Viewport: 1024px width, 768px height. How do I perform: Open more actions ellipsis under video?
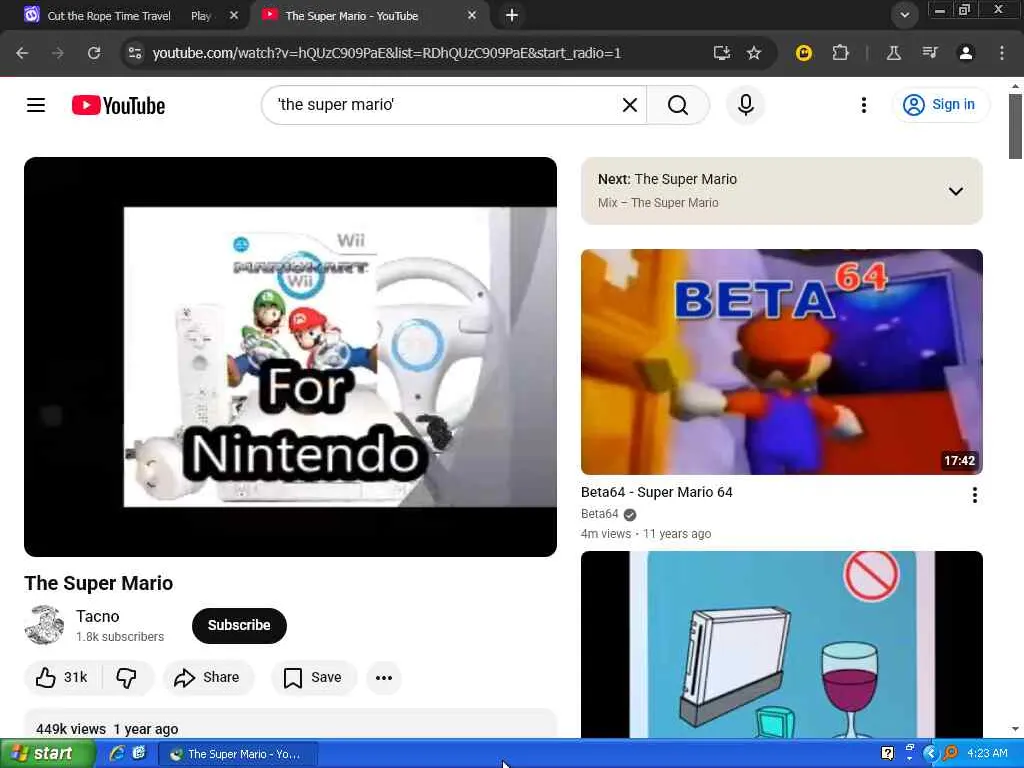[x=384, y=677]
